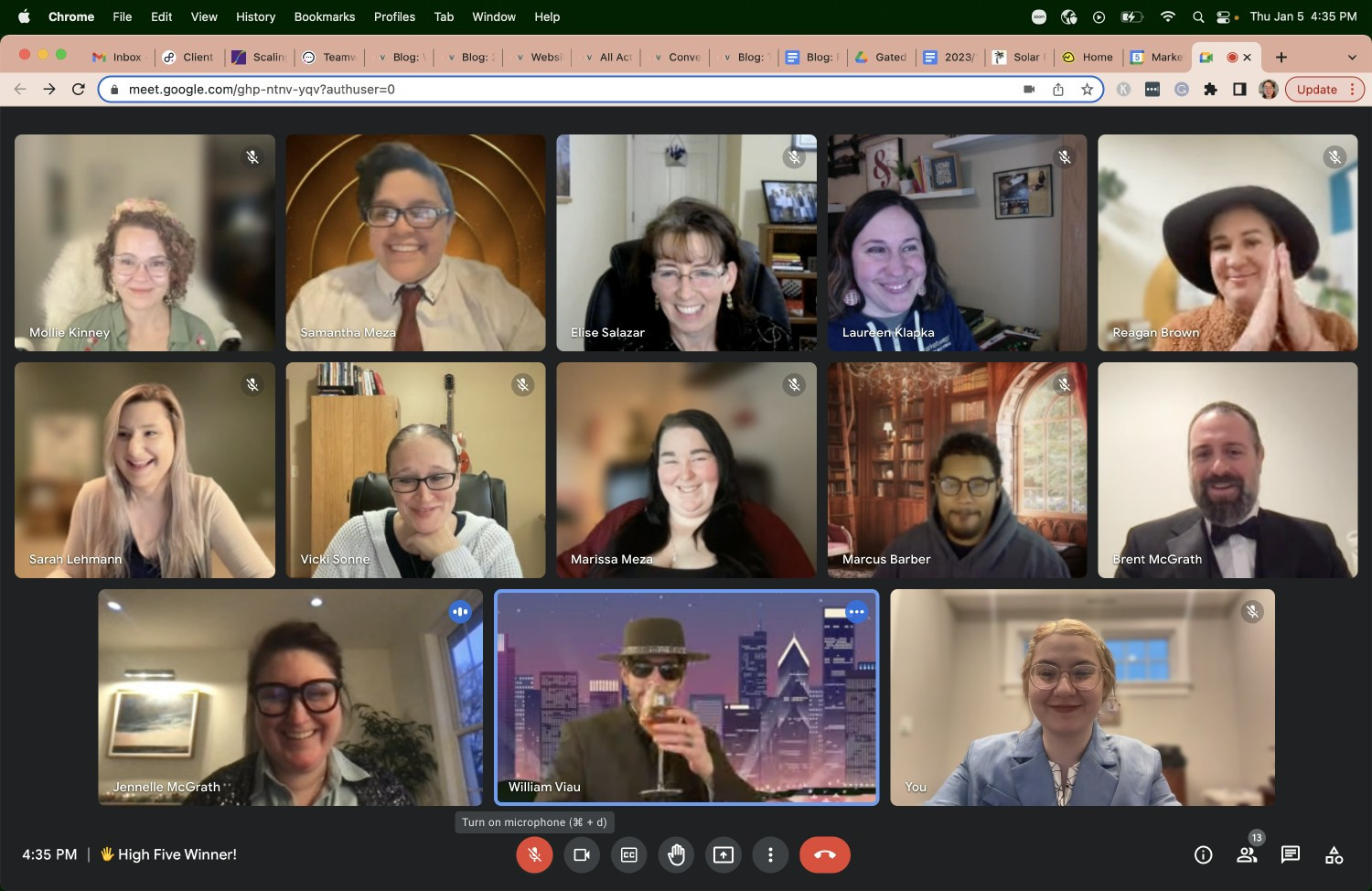Click the Chrome profile avatar
This screenshot has width=1372, height=891.
pyautogui.click(x=1269, y=89)
